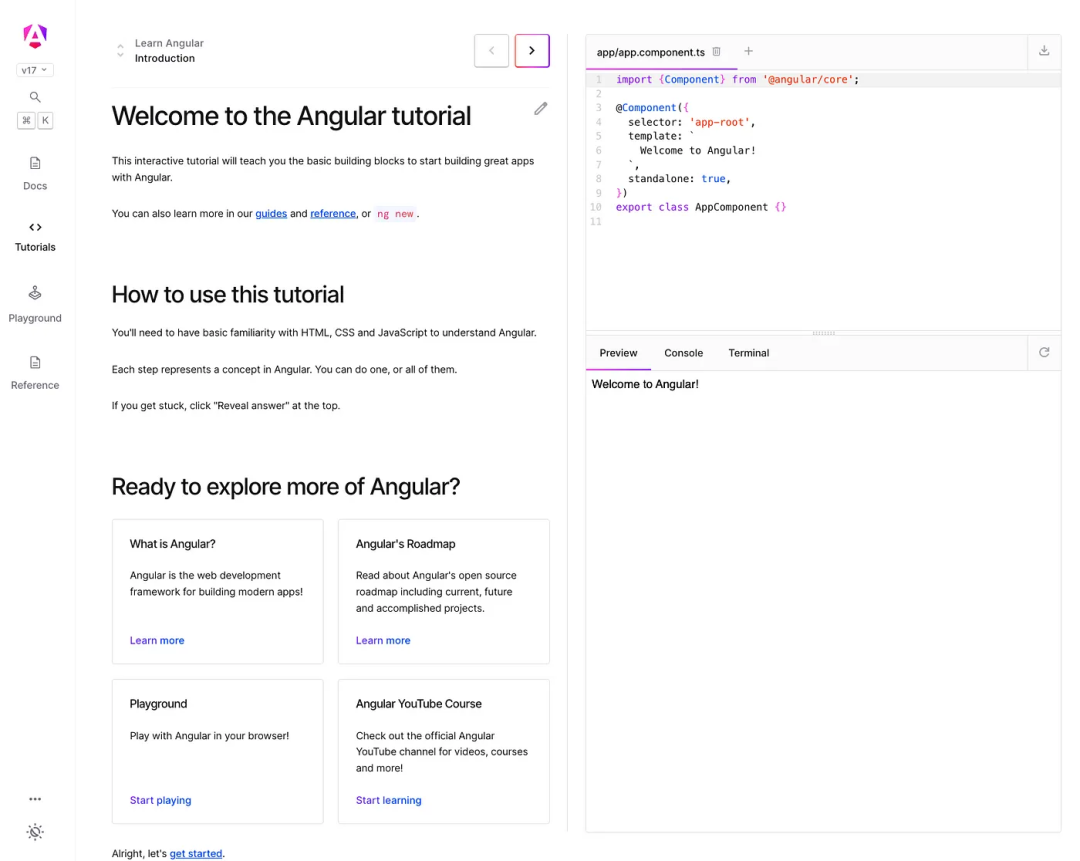1080x861 pixels.
Task: Click the selector: 'app-root' code line
Action: [692, 122]
